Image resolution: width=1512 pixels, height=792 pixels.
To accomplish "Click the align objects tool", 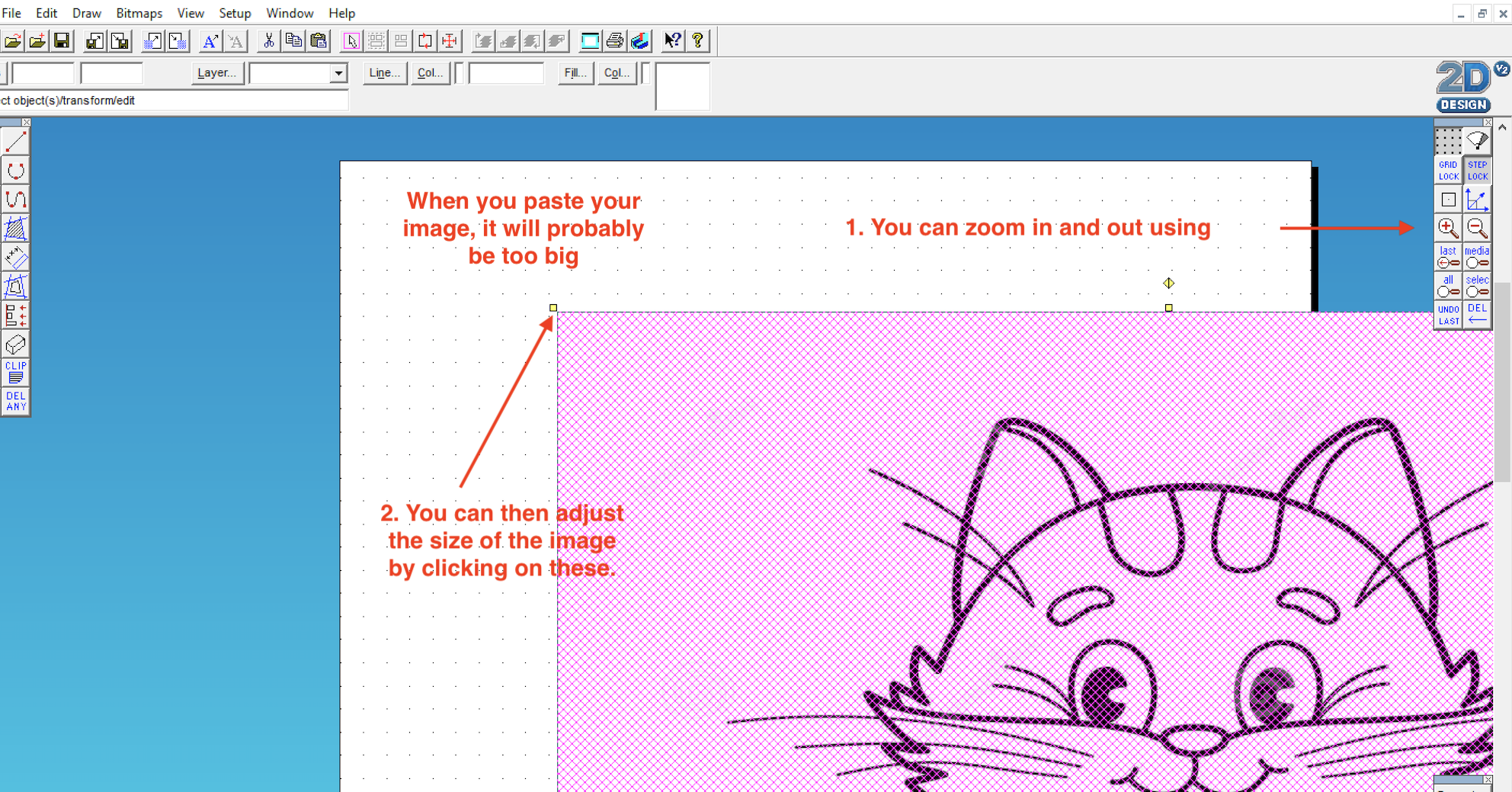I will (15, 316).
